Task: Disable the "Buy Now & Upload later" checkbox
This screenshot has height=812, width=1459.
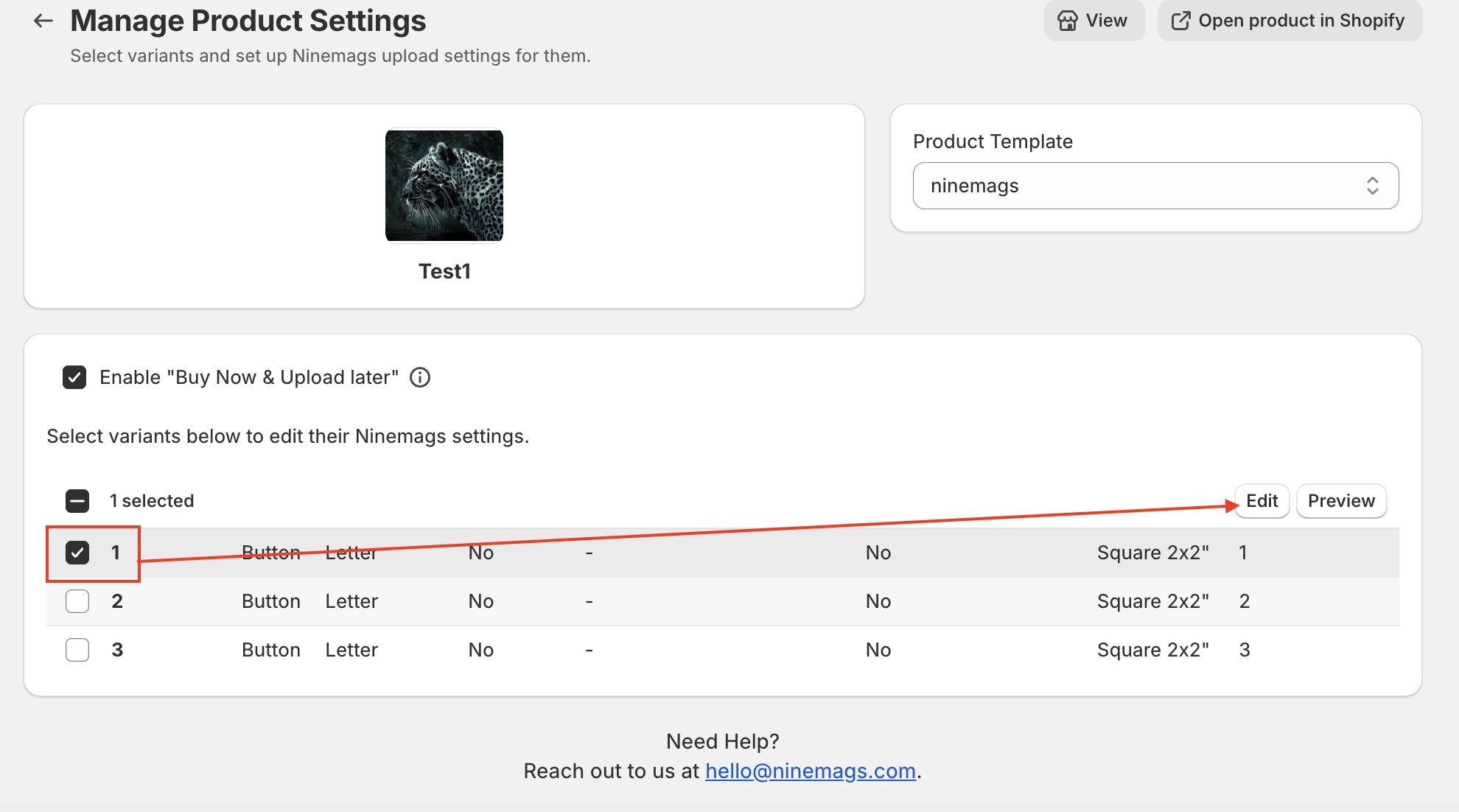Action: 74,377
